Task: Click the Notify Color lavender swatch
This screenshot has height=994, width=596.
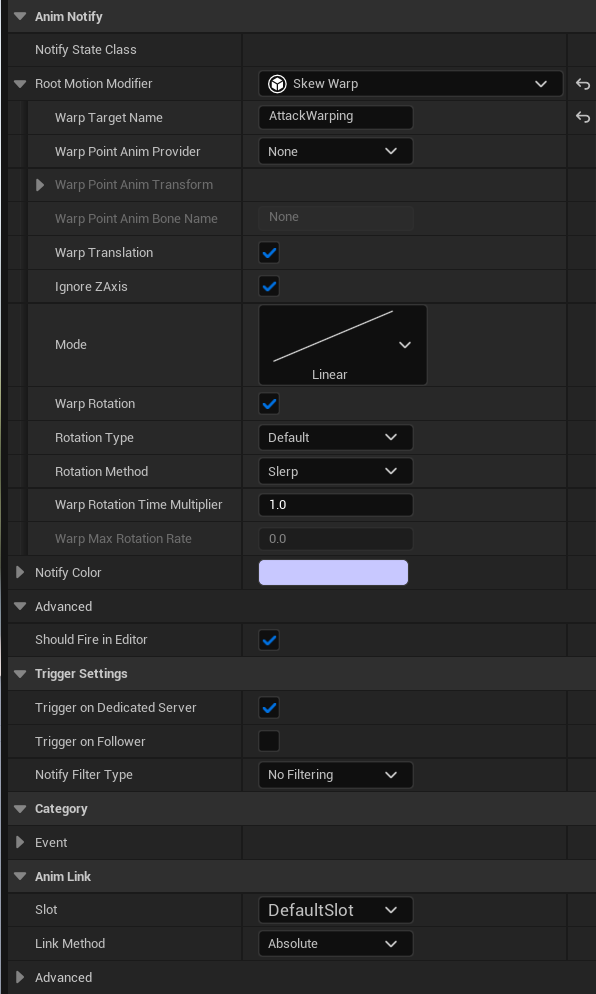Action: [334, 572]
